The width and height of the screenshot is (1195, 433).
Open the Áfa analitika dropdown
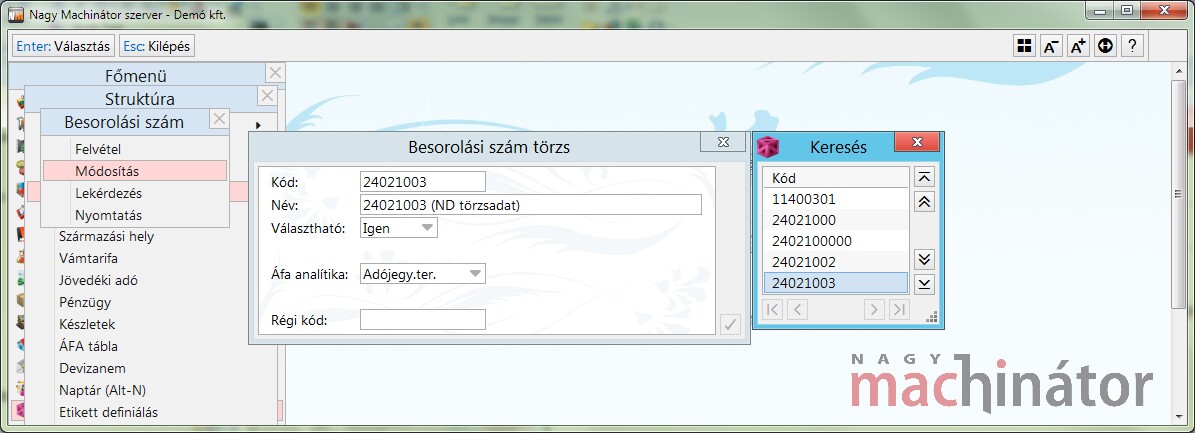coord(476,274)
